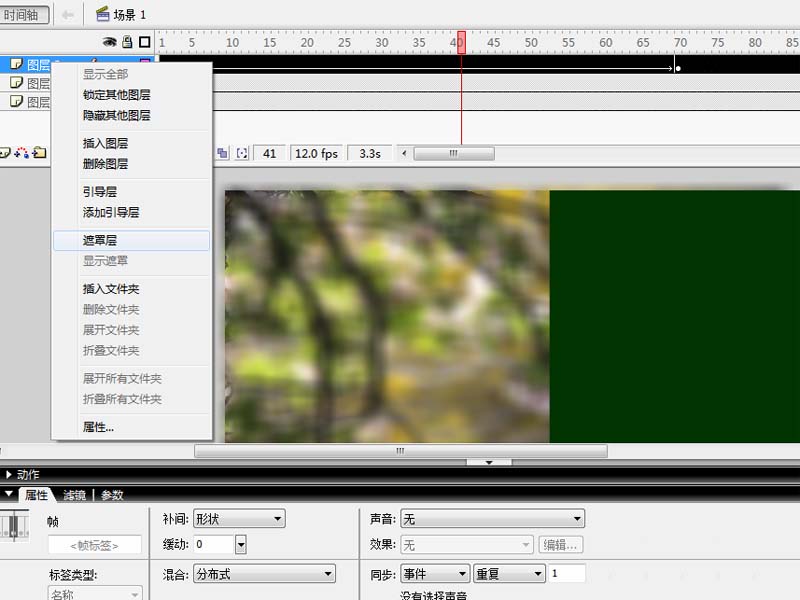Click the 缓动 value field showing 0
Screen dimensions: 800x600
[214, 544]
